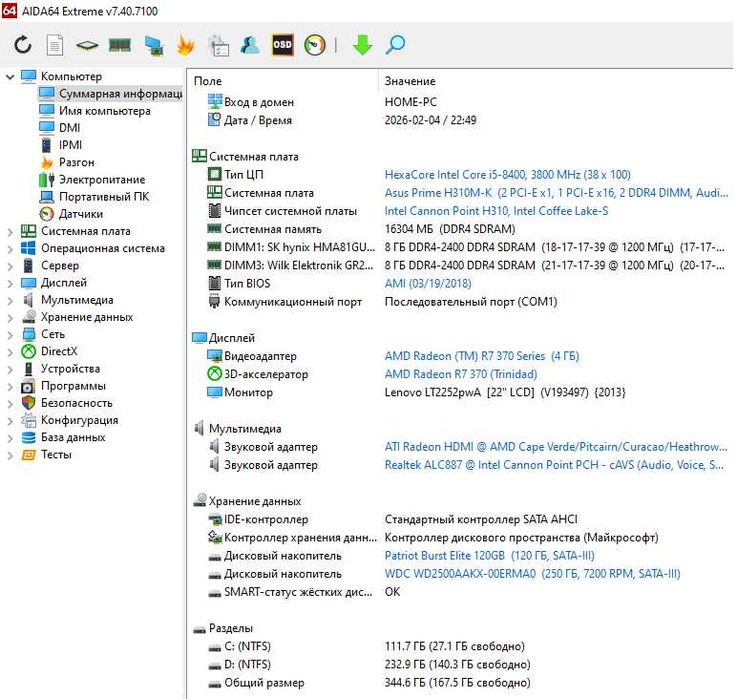
Task: Expand the Хранение данных tree node
Action: coord(10,318)
